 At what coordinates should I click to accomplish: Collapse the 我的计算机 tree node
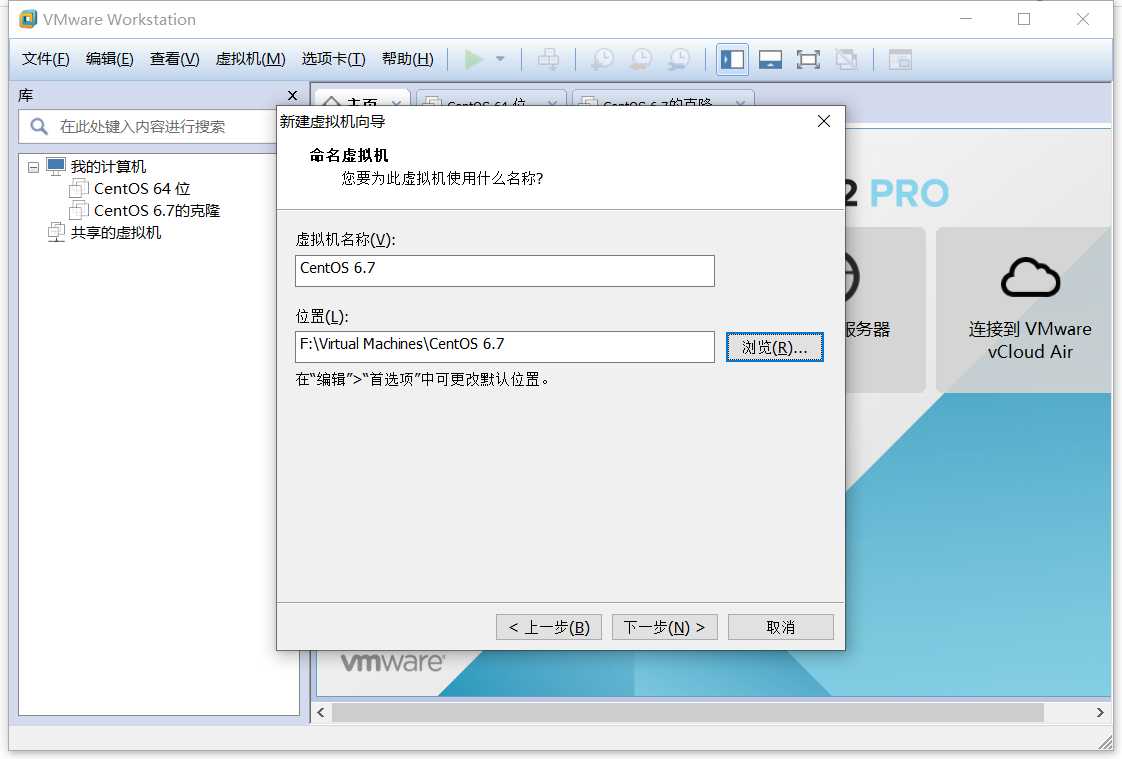coord(33,167)
